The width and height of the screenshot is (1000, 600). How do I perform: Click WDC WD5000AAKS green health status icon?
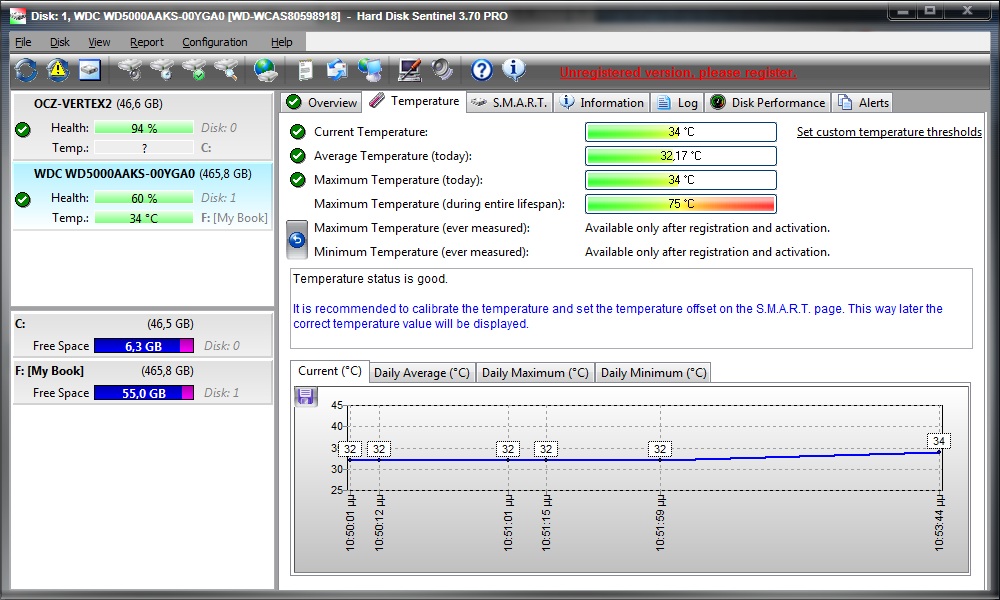[23, 200]
